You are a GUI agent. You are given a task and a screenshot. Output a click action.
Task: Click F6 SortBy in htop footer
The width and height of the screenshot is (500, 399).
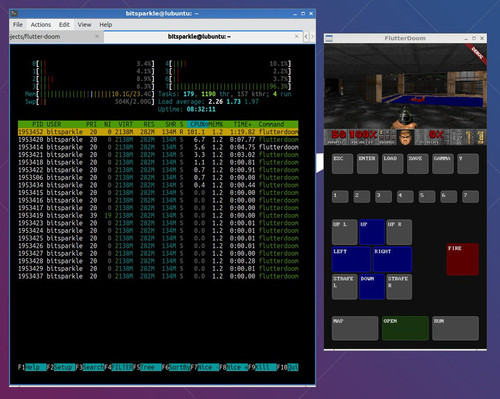176,367
